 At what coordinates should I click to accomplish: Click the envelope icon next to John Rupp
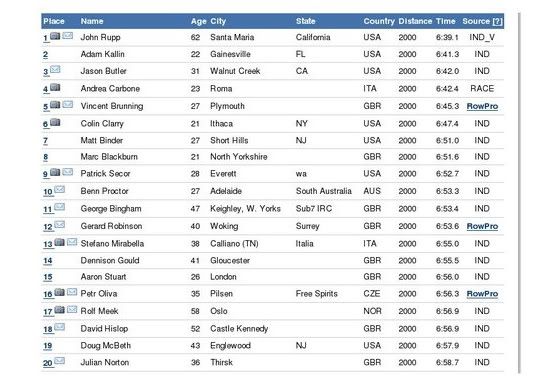coord(68,35)
